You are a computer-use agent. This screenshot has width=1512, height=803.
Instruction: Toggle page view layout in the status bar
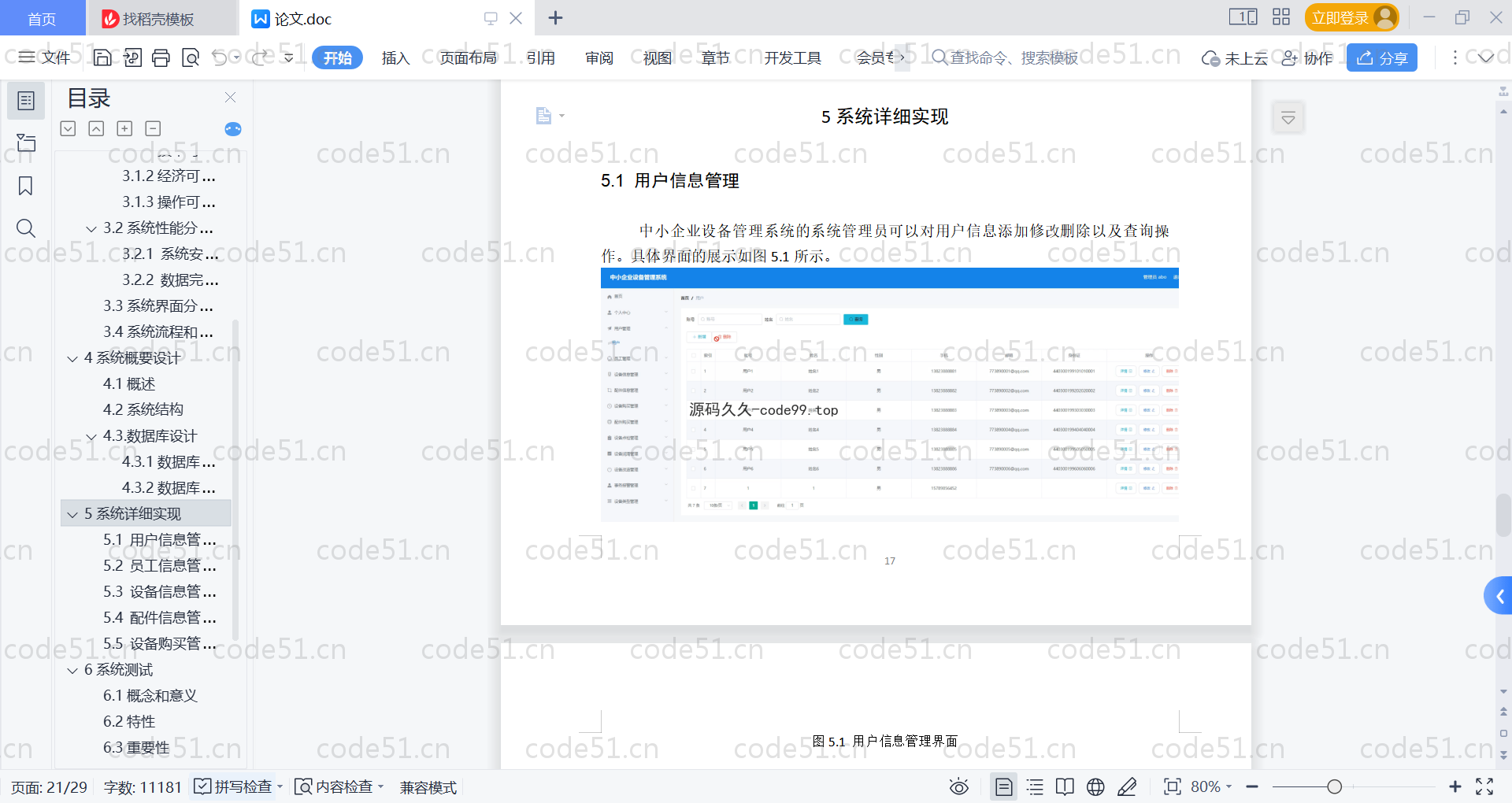1004,786
